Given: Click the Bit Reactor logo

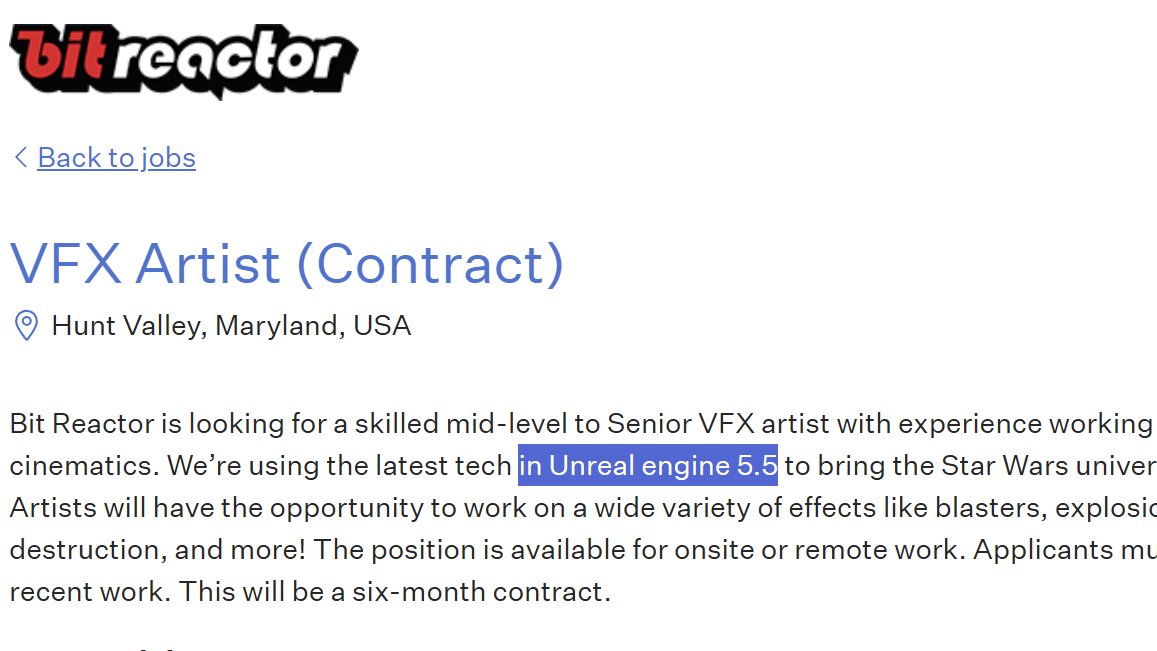Looking at the screenshot, I should (x=184, y=61).
